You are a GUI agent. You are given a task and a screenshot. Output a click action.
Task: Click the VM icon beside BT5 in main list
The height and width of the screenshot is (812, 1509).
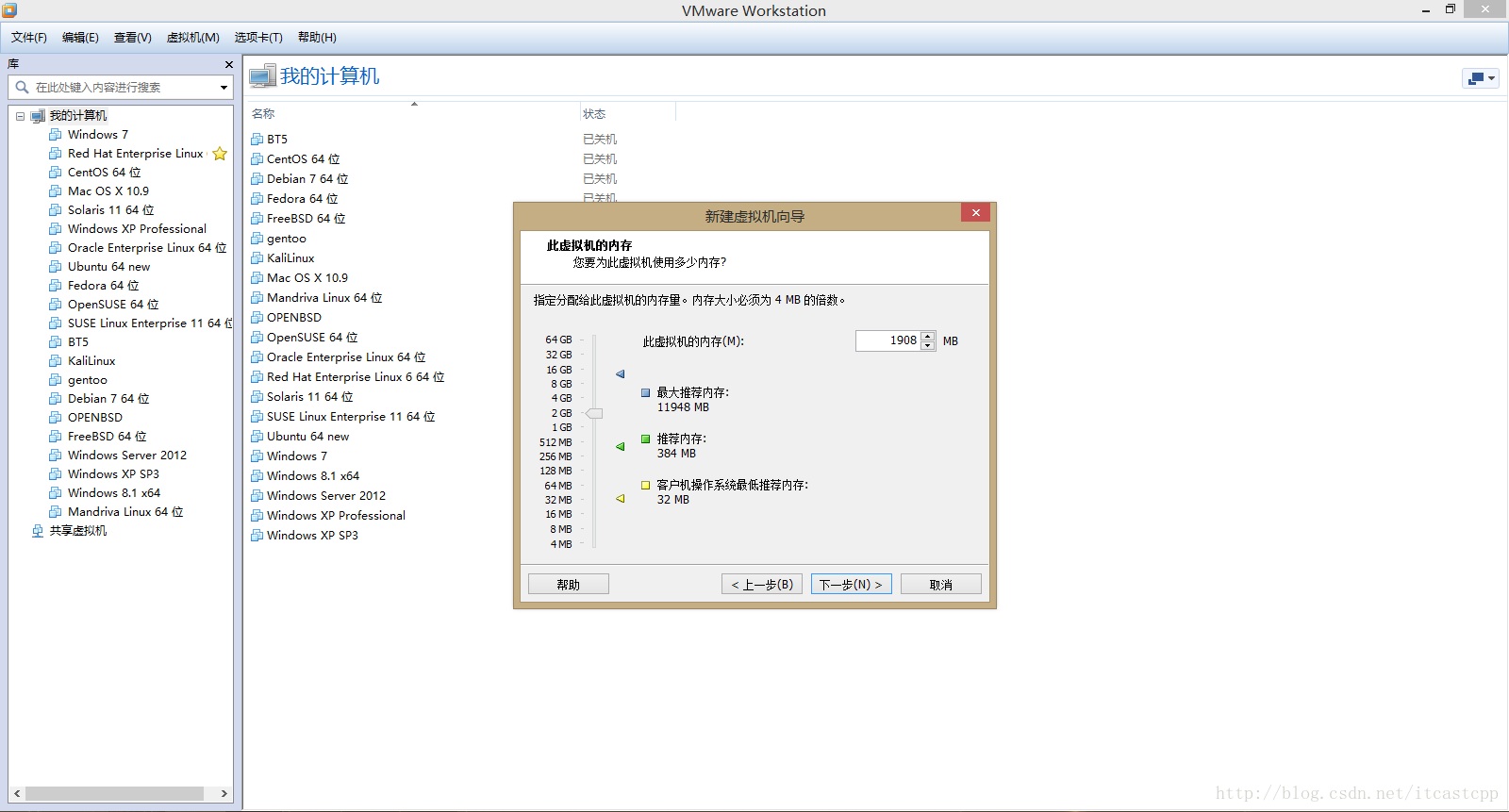(257, 140)
